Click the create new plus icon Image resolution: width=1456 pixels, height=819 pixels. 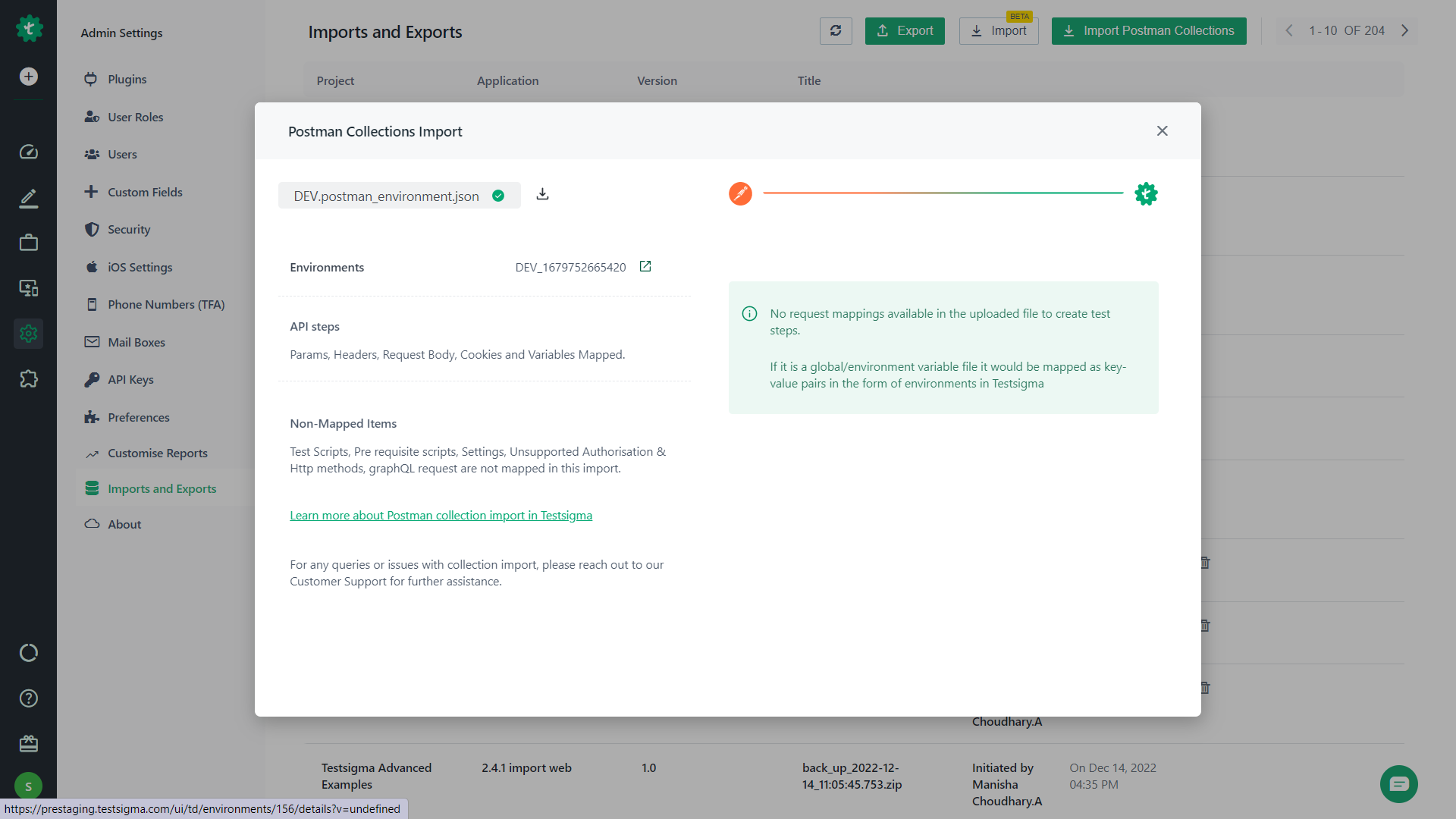click(29, 77)
